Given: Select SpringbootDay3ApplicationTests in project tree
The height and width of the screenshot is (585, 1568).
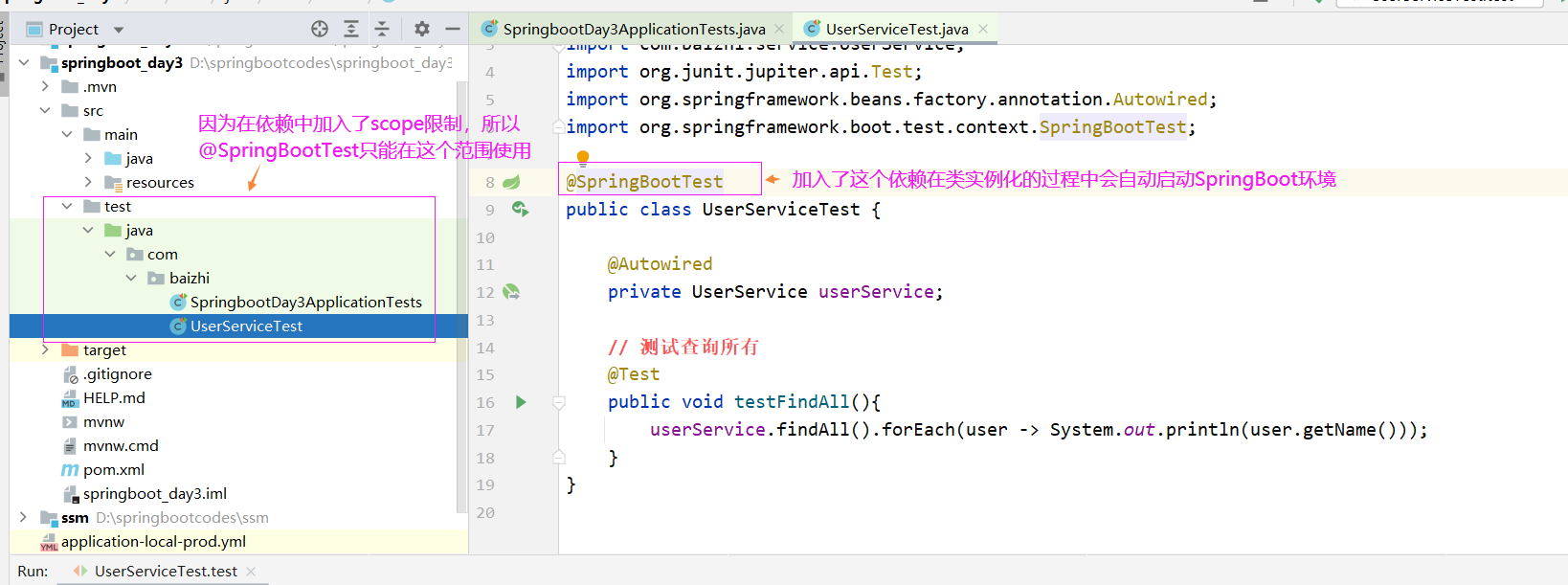Looking at the screenshot, I should pyautogui.click(x=305, y=303).
